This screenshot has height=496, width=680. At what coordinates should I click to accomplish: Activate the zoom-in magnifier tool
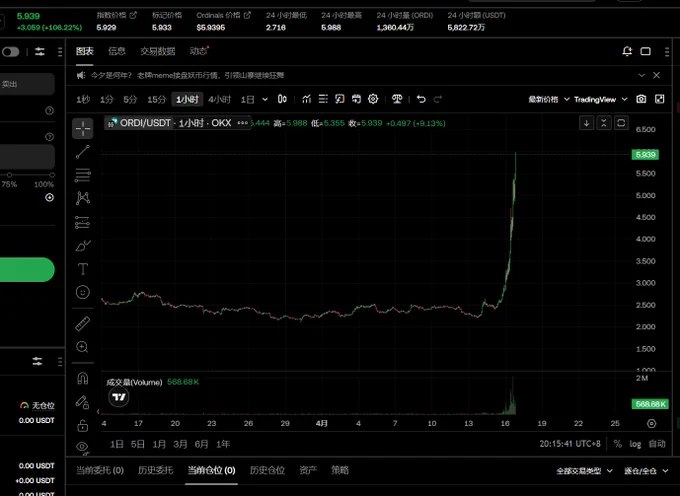82,347
